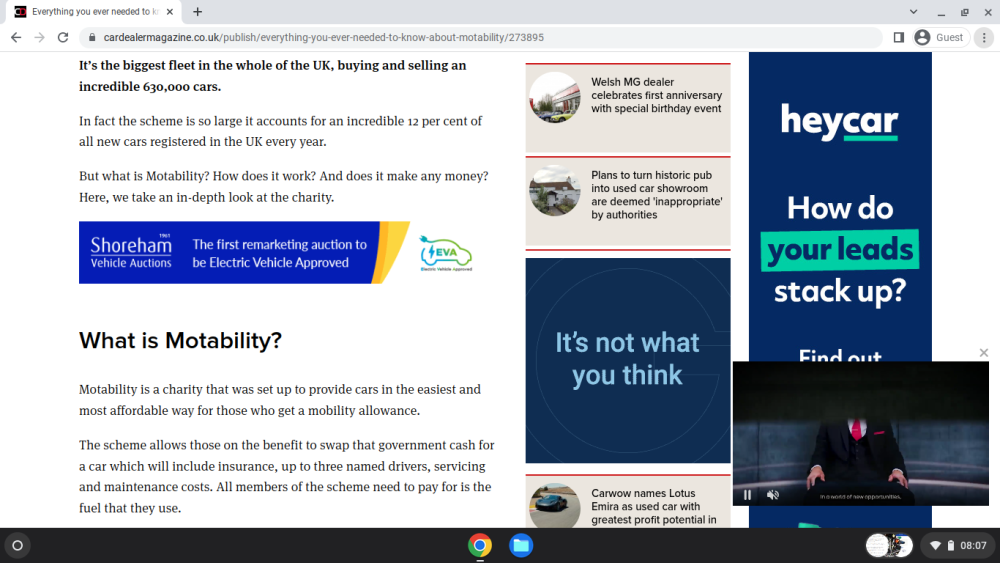
Task: Open the shelf holding-space avatar pod
Action: tap(889, 546)
